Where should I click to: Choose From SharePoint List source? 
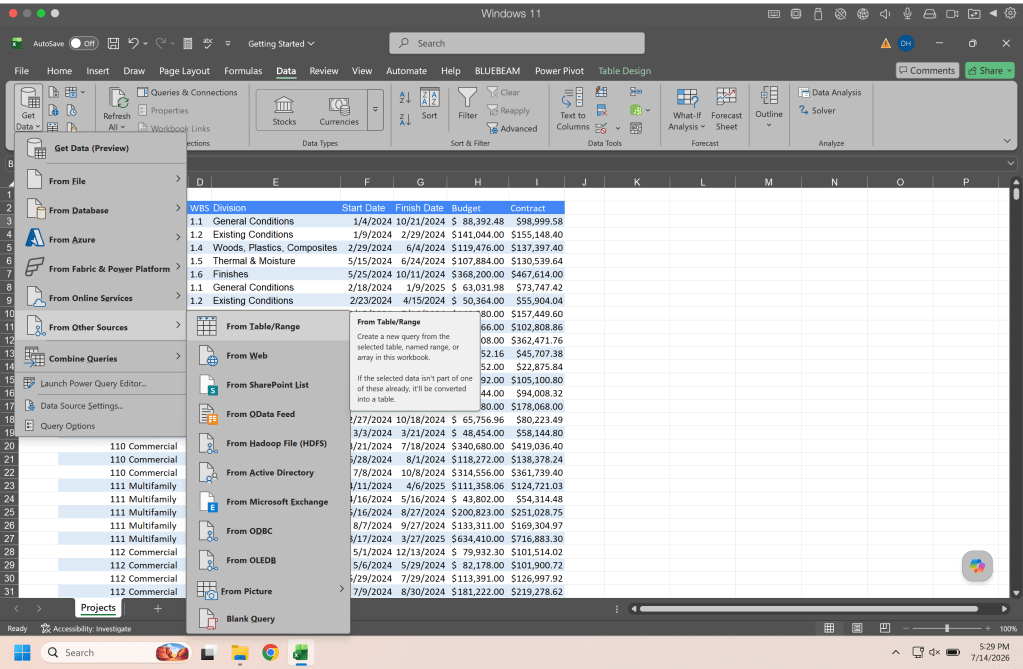(x=268, y=385)
